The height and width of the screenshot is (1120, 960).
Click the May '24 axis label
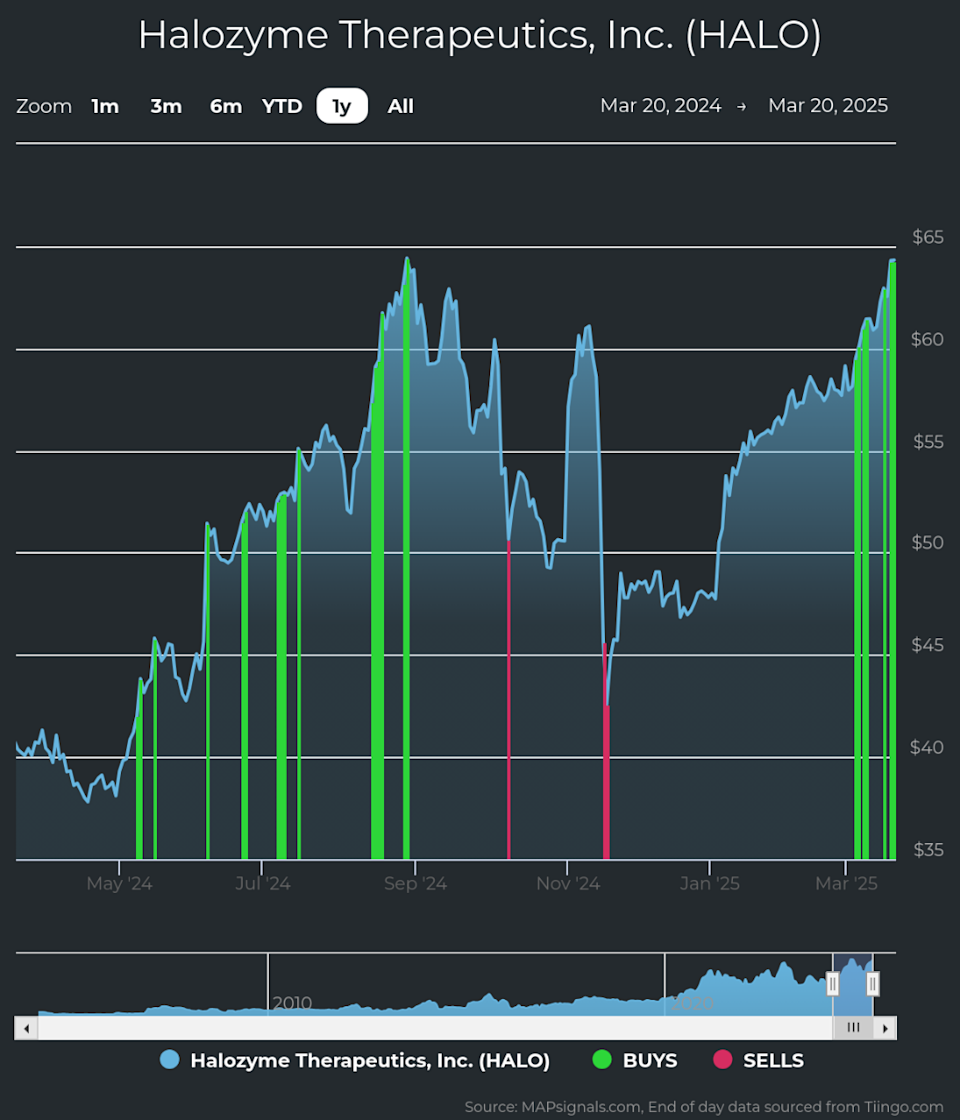point(119,884)
